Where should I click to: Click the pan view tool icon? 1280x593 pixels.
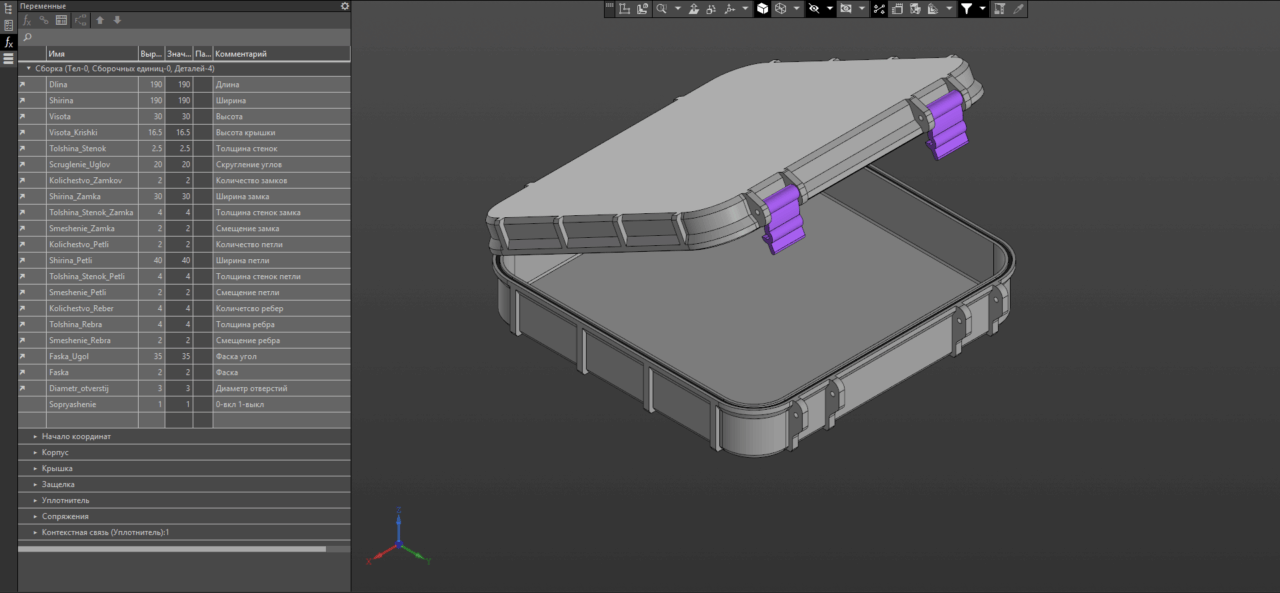pos(694,9)
